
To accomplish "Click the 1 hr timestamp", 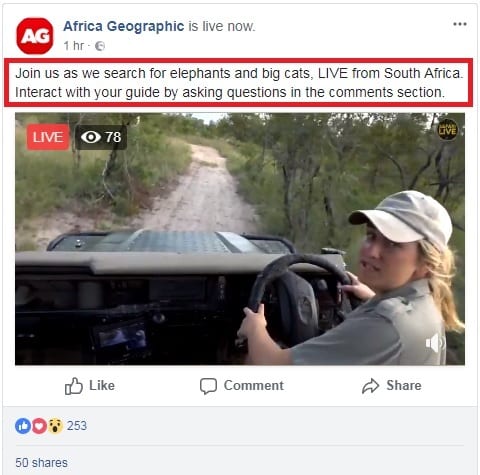I will [74, 46].
